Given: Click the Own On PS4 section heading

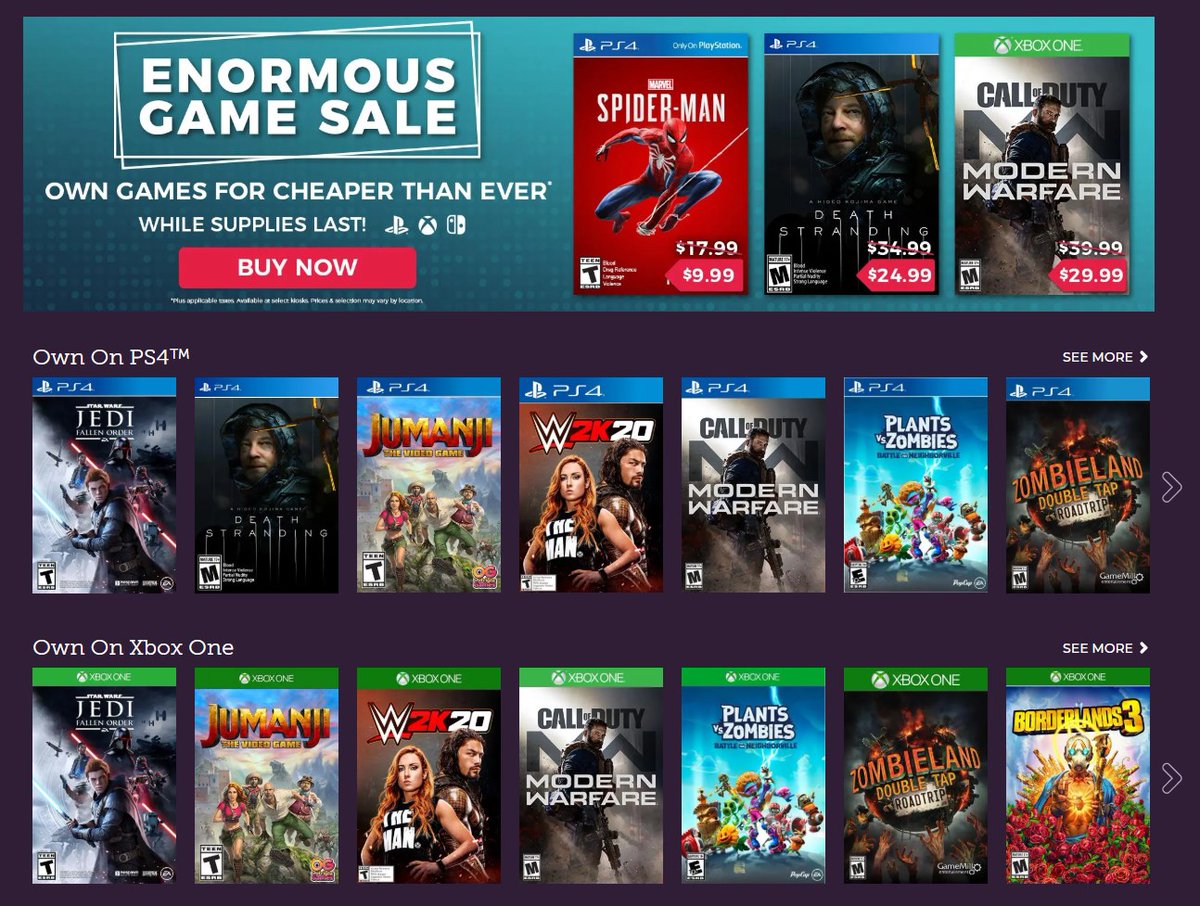Looking at the screenshot, I should pos(111,356).
